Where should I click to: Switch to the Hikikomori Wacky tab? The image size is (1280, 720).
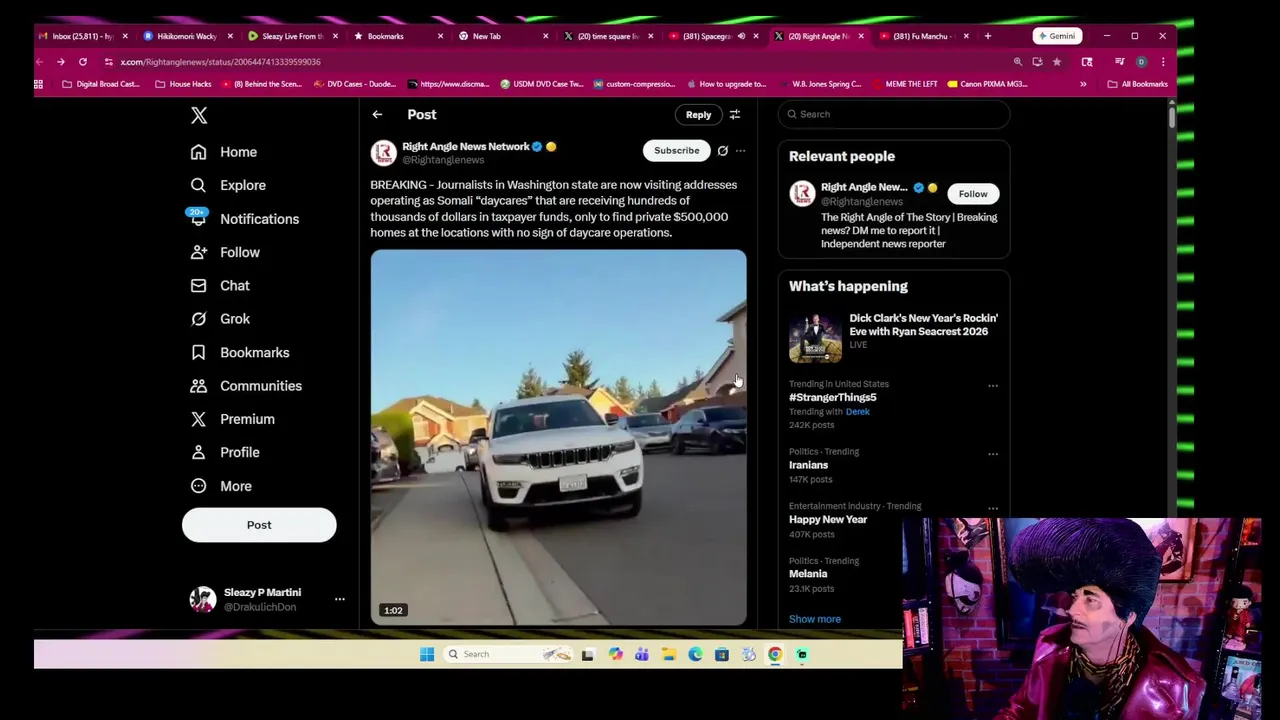click(185, 36)
